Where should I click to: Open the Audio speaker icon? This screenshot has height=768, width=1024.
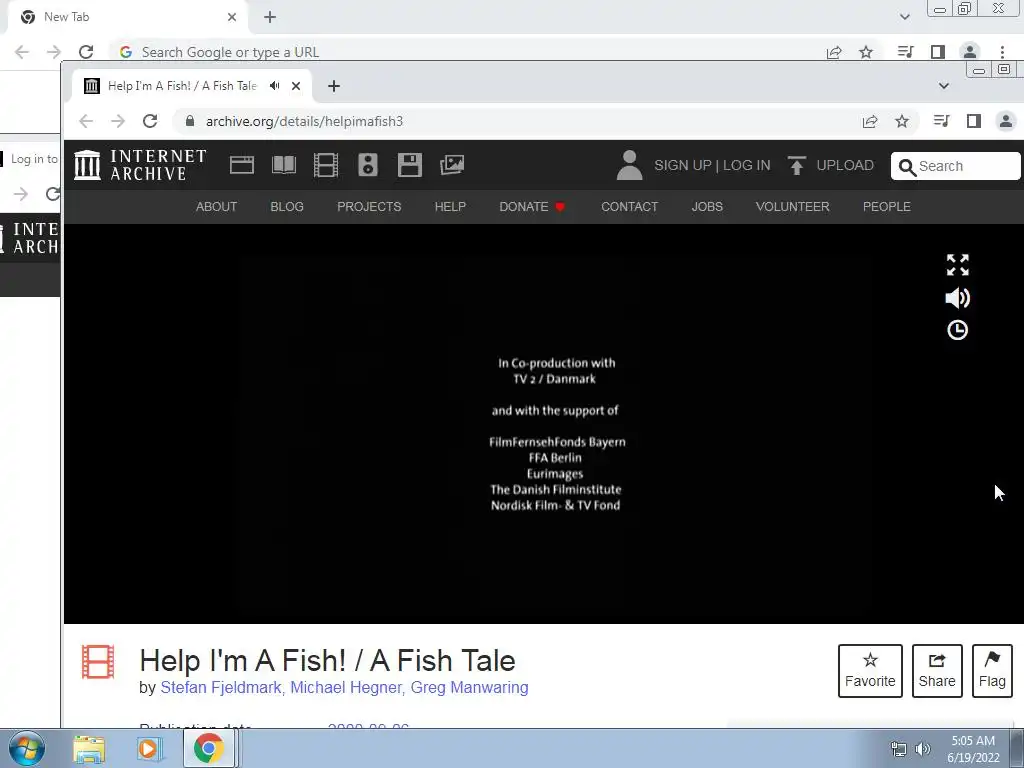368,165
